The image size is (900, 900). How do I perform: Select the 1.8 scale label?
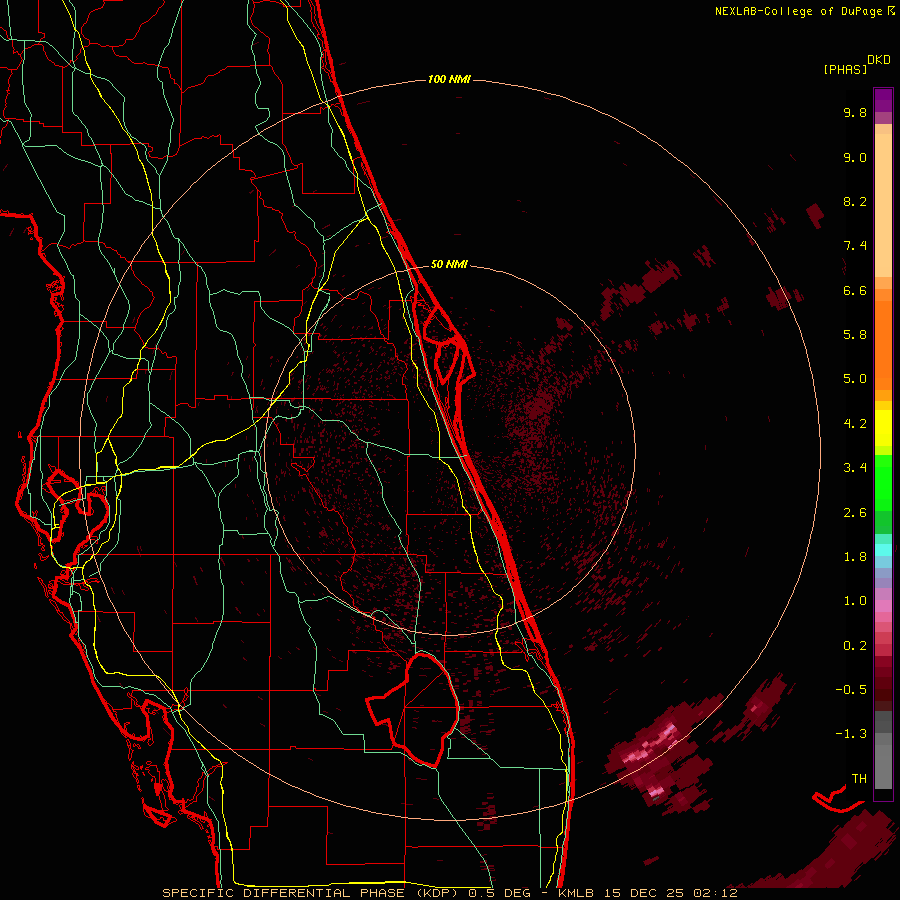[x=855, y=557]
